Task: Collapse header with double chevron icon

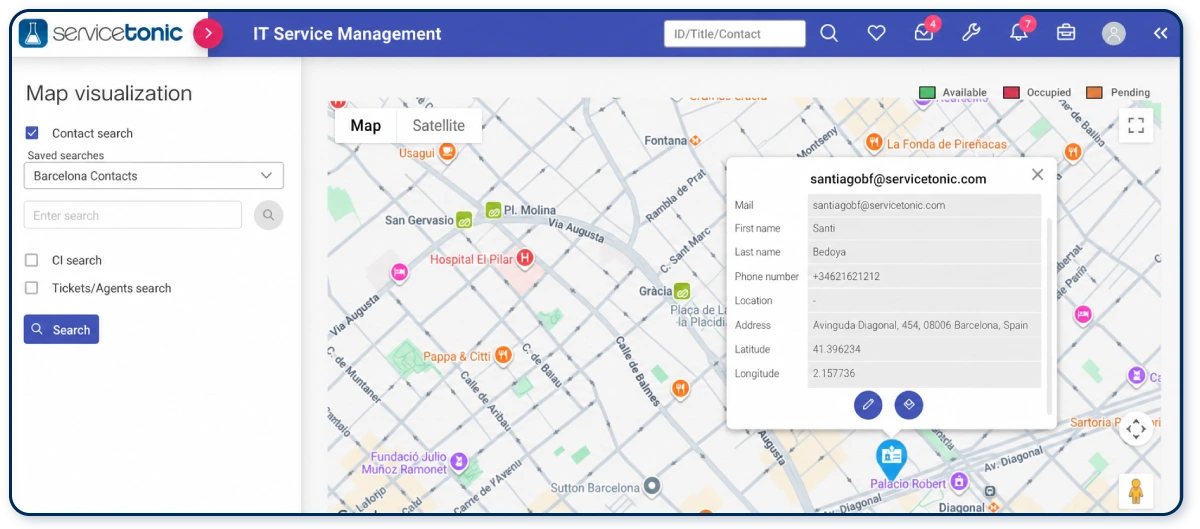Action: pyautogui.click(x=1161, y=33)
